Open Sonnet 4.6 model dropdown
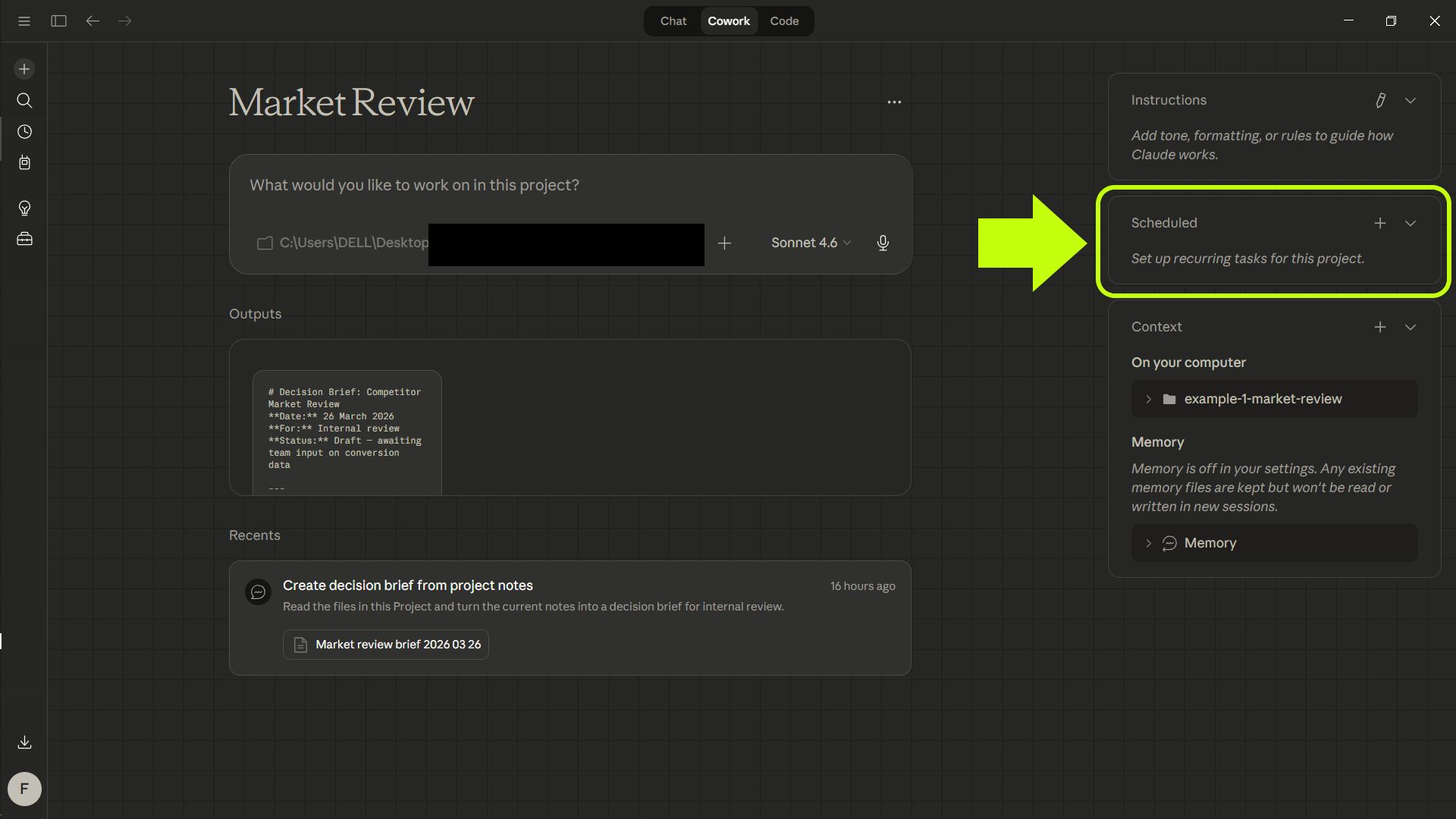Image resolution: width=1456 pixels, height=819 pixels. pyautogui.click(x=810, y=243)
